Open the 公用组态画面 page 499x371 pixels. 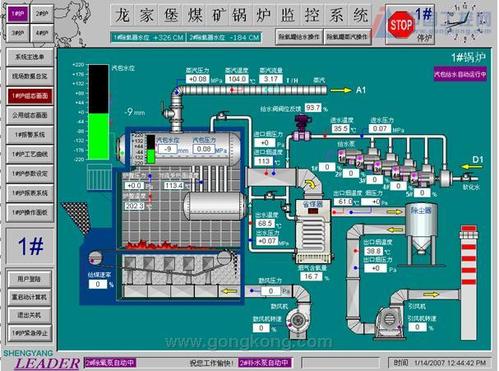tap(30, 115)
